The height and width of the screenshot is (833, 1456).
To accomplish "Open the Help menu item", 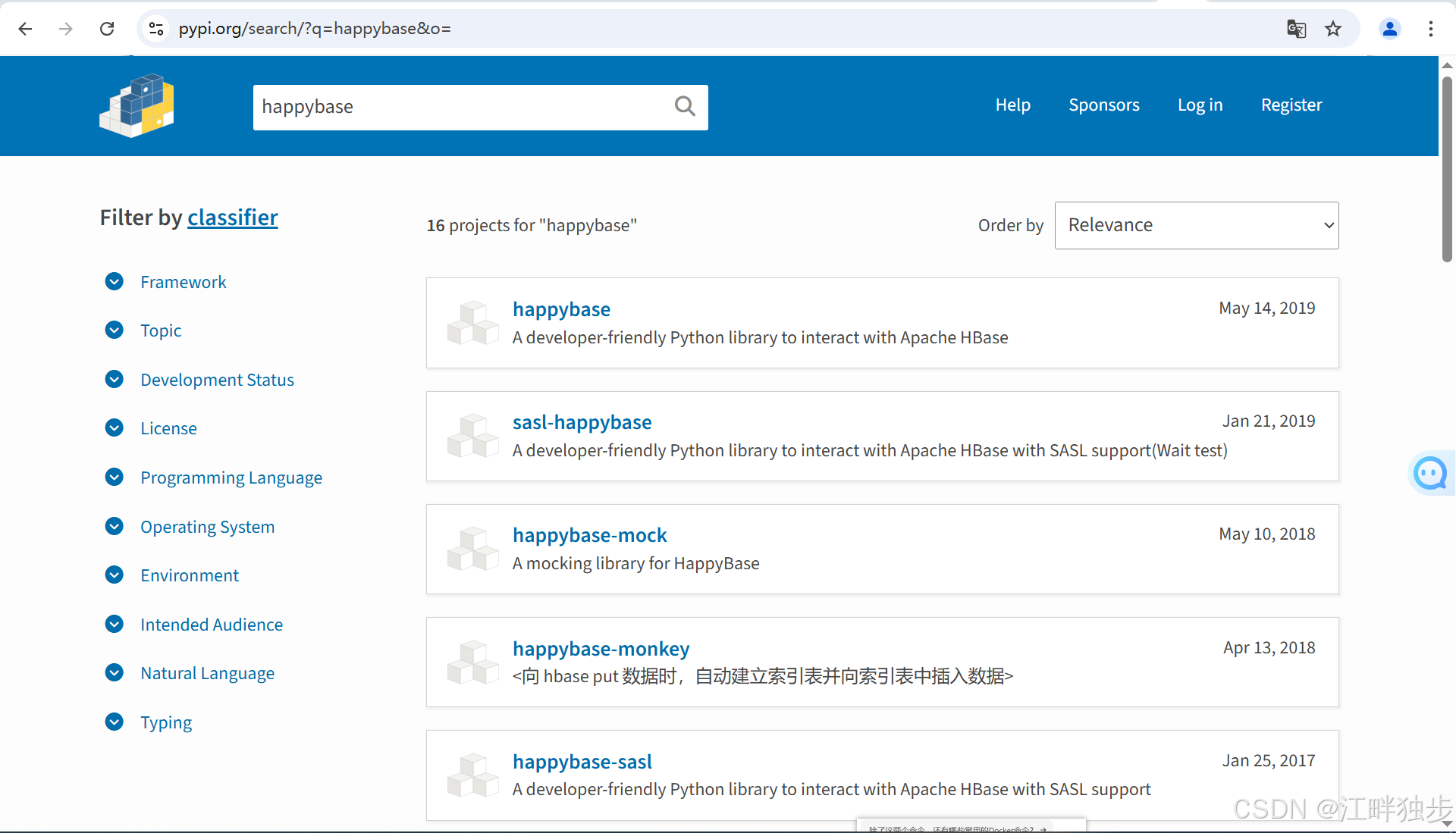I will pos(1012,105).
